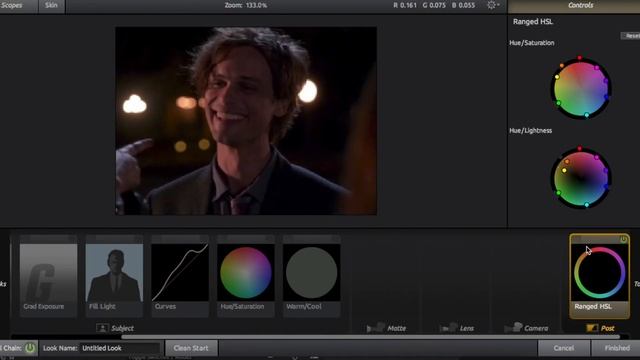Edit the Look Name field

point(120,348)
